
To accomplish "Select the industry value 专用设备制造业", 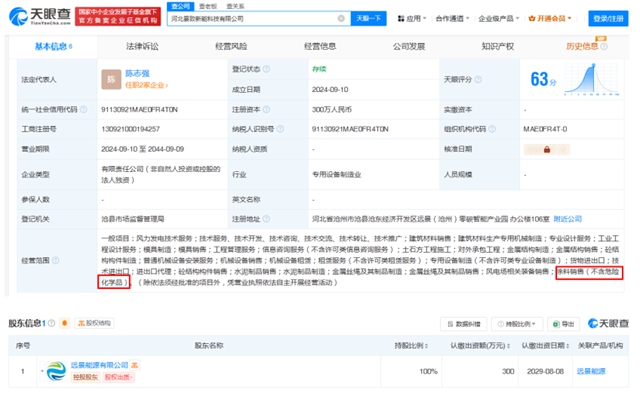I will point(337,175).
